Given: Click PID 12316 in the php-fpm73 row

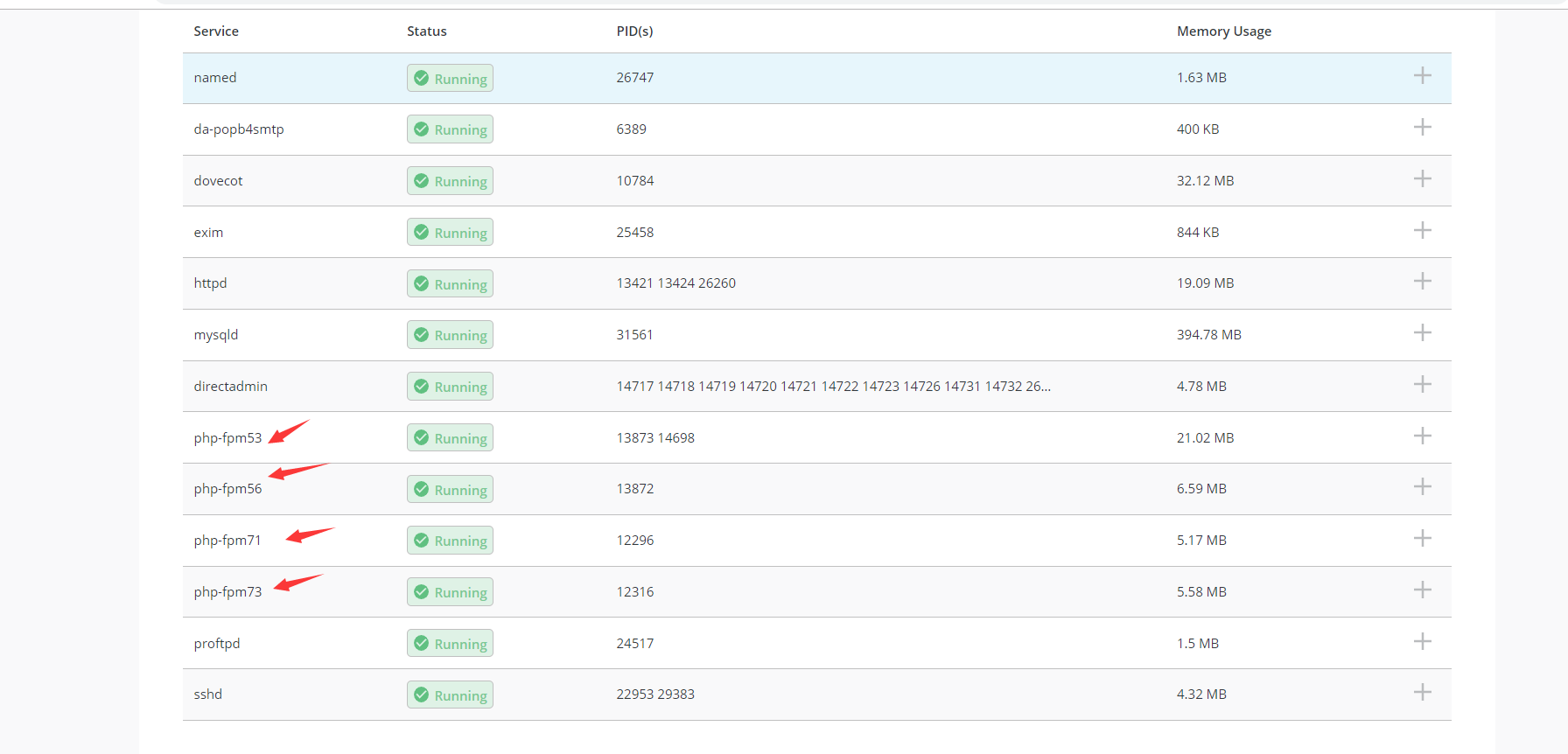Looking at the screenshot, I should tap(635, 592).
